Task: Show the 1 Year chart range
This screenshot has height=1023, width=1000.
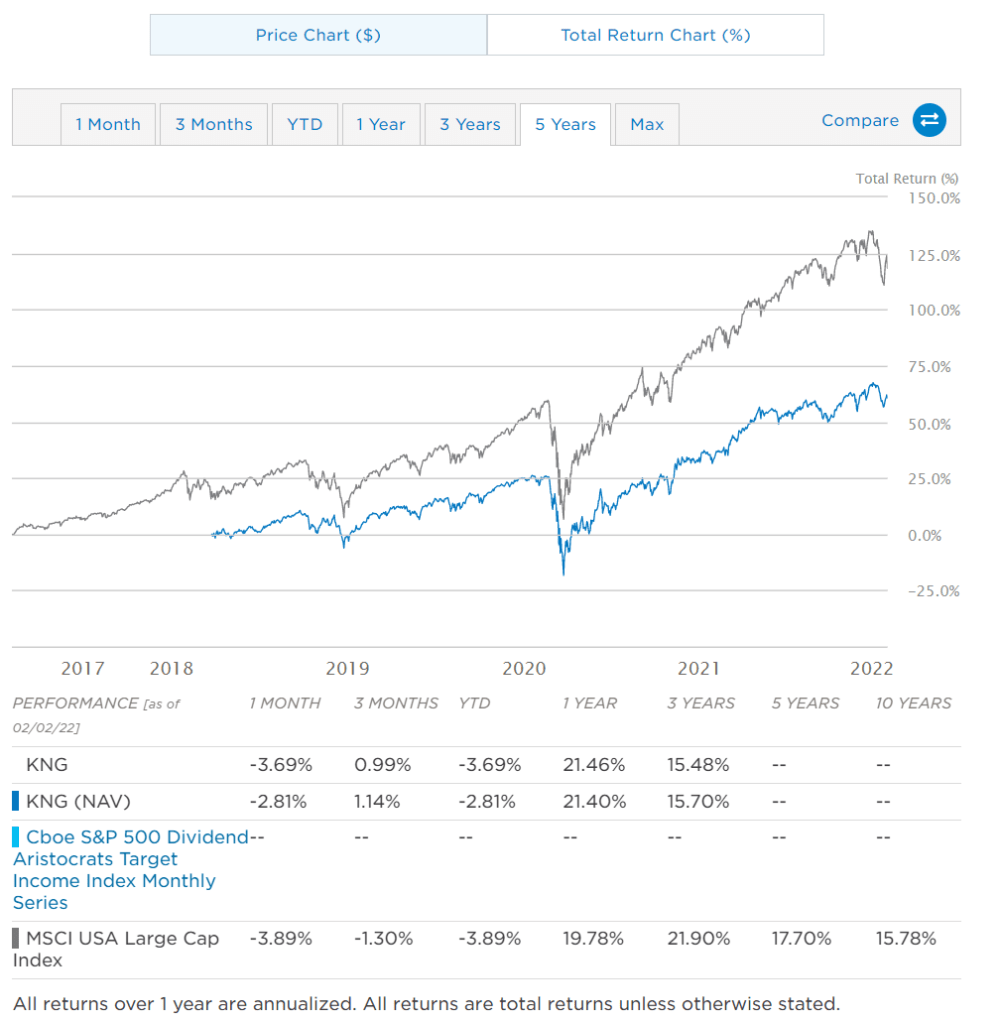Action: (x=381, y=125)
